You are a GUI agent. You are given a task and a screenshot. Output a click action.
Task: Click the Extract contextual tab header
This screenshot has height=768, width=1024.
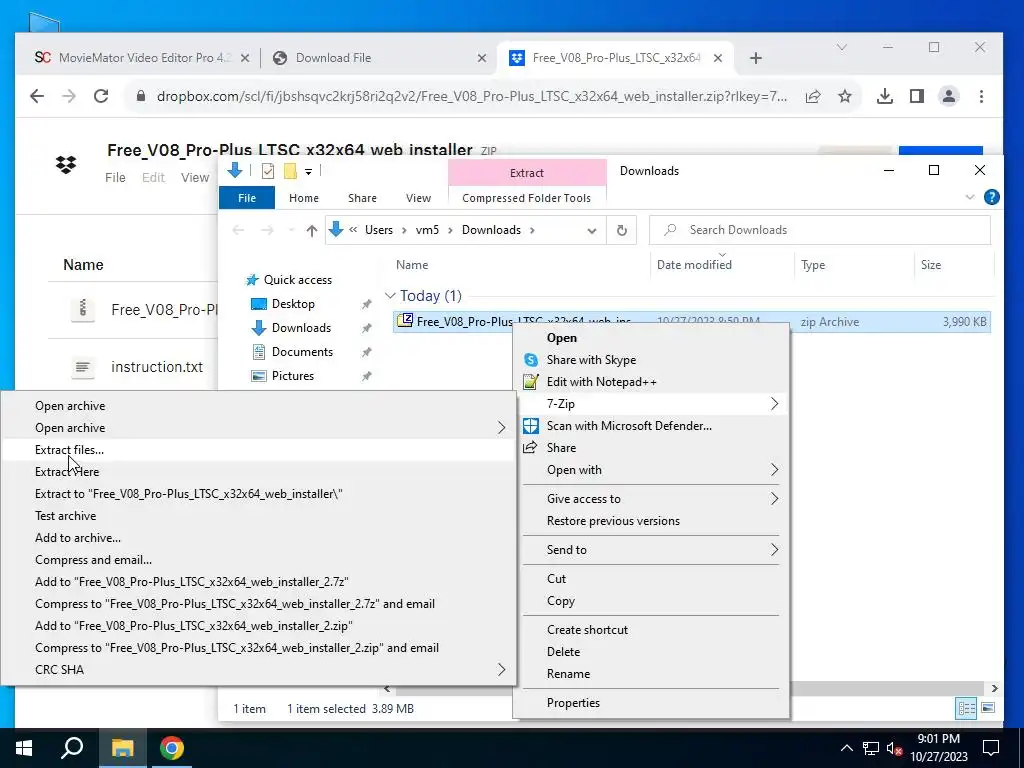pyautogui.click(x=527, y=172)
